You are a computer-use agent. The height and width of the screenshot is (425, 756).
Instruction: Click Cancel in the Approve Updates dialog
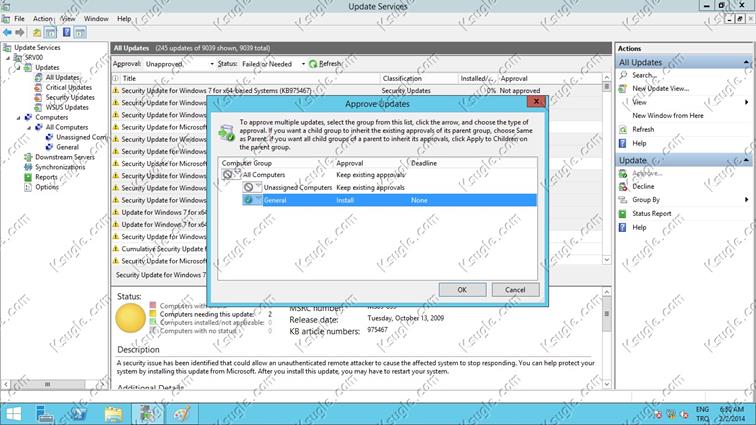(x=515, y=289)
